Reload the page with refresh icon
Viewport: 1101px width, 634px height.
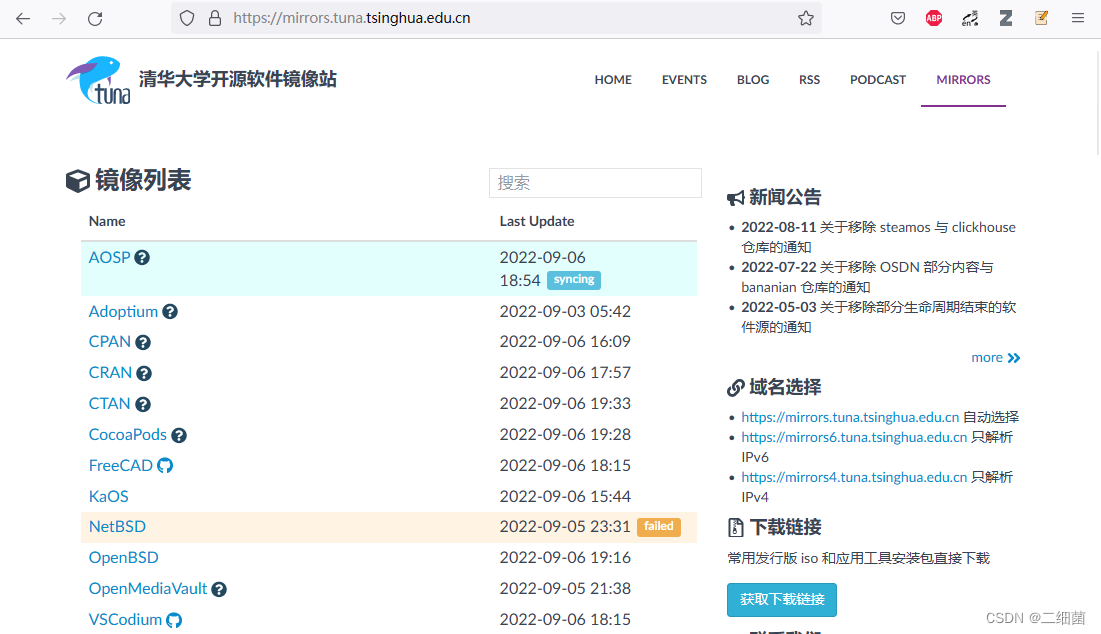(x=95, y=18)
